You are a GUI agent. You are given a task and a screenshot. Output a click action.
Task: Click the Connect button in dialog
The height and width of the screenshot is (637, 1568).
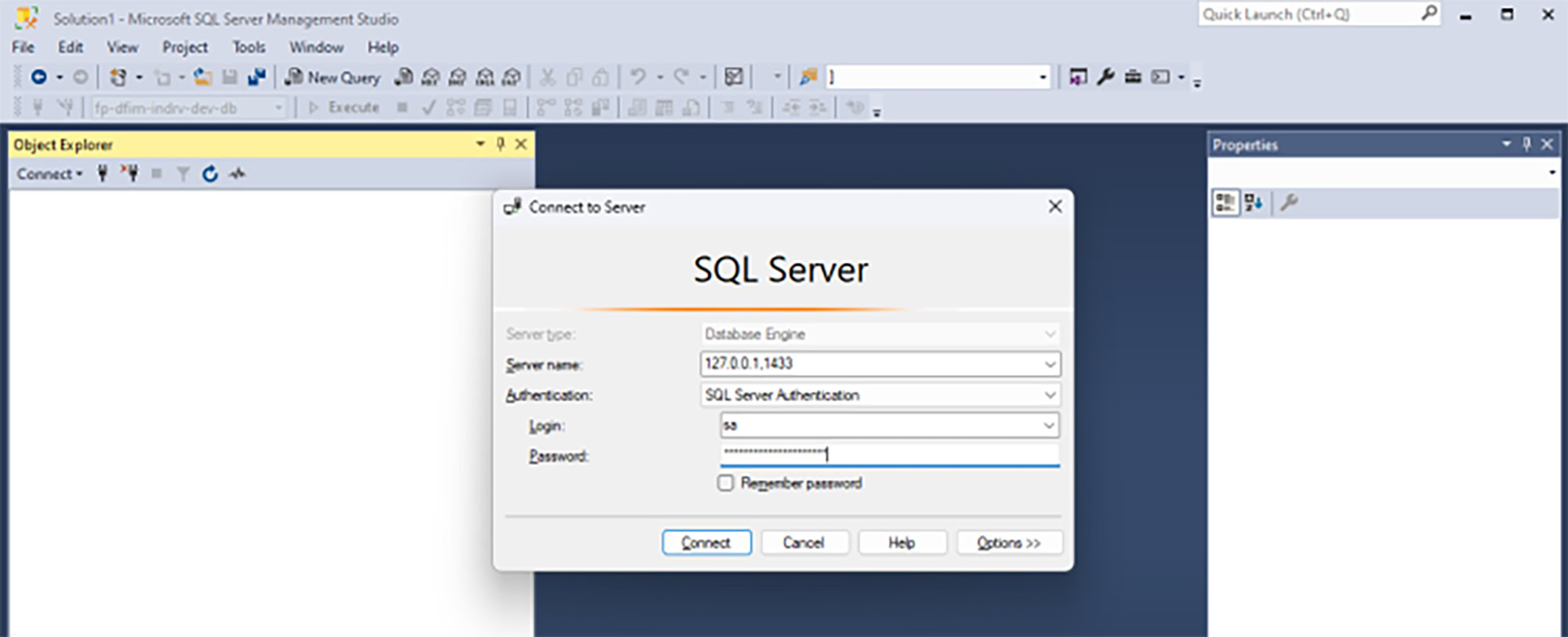(x=706, y=542)
